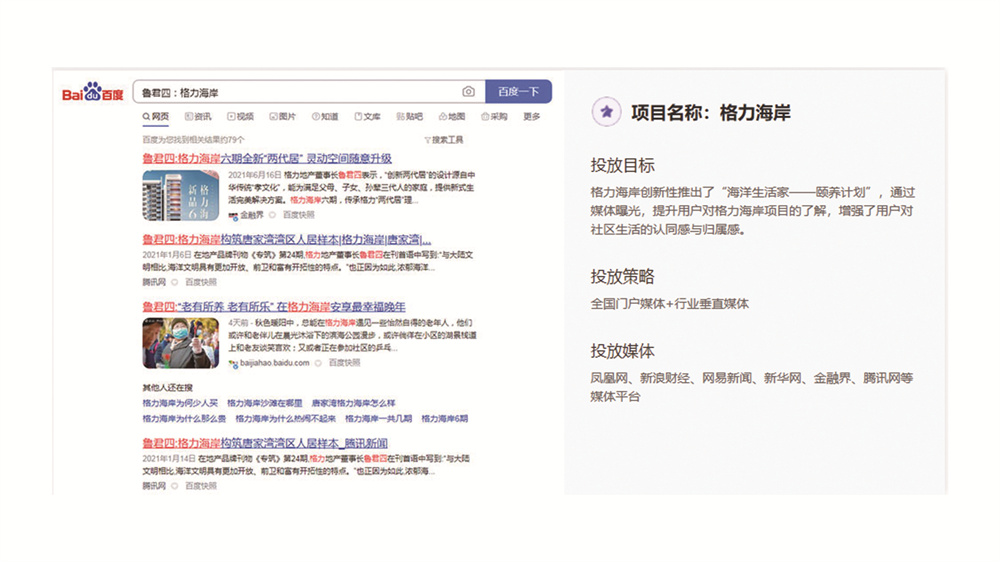The width and height of the screenshot is (1000, 562).
Task: Click the camera image-search icon
Action: tap(468, 92)
